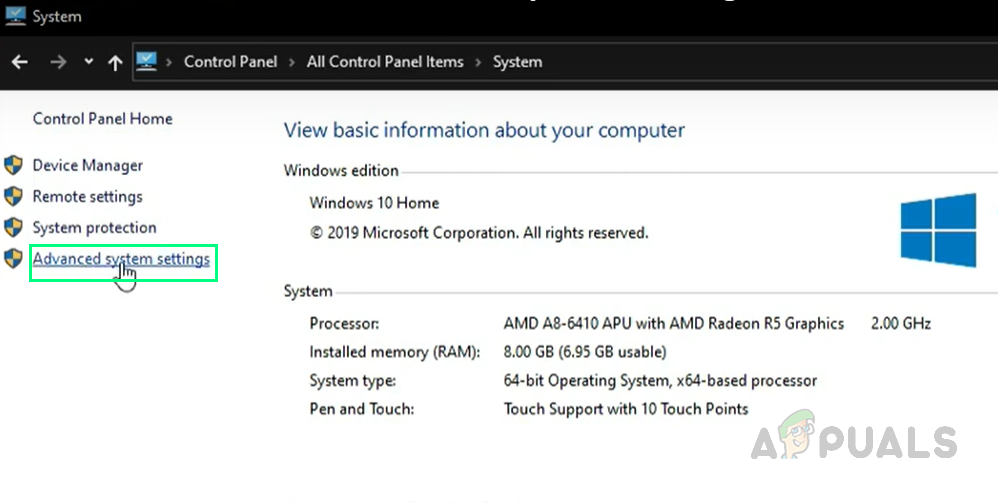Click the forward navigation arrow
Viewport: 998px width, 503px height.
point(57,62)
